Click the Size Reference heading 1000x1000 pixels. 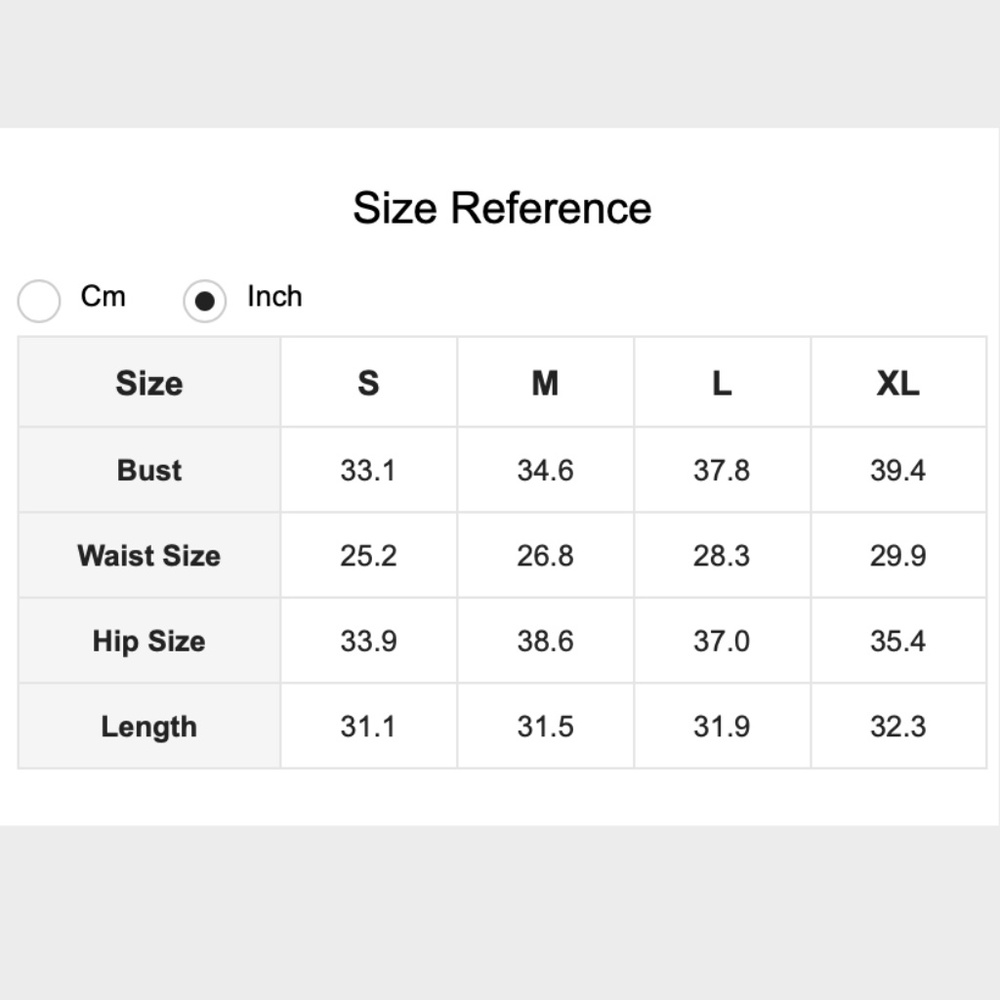tap(502, 208)
